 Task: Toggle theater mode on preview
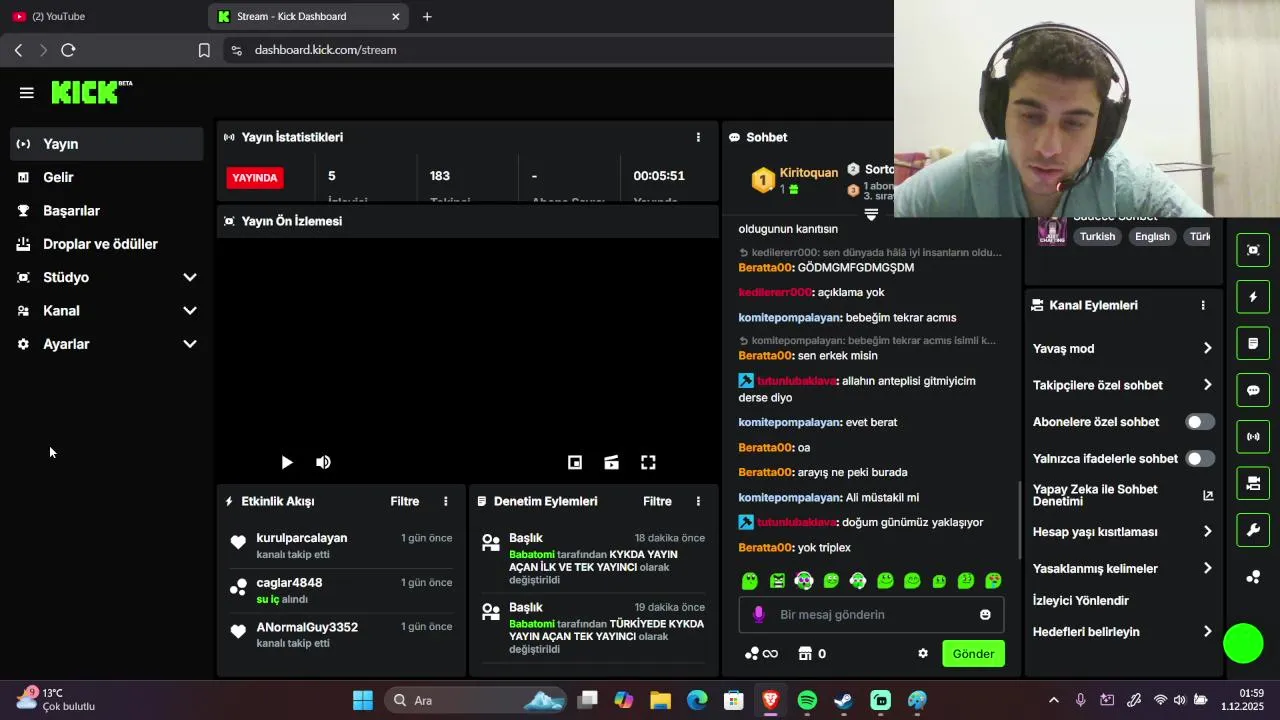[612, 462]
